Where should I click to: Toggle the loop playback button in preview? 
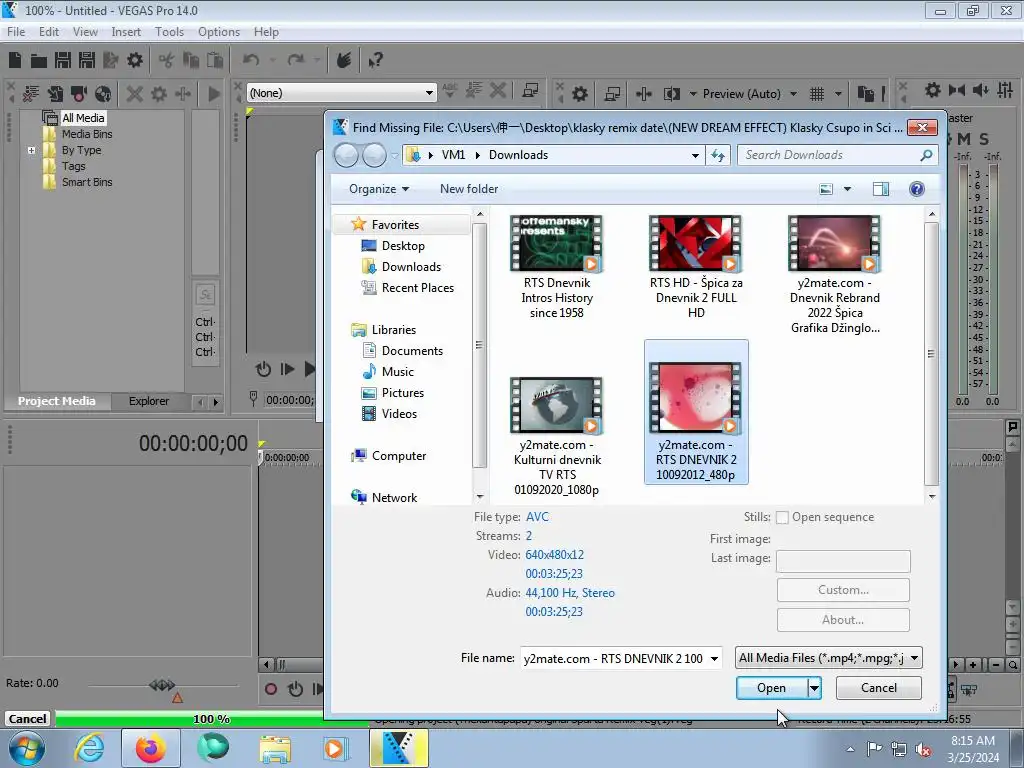263,370
